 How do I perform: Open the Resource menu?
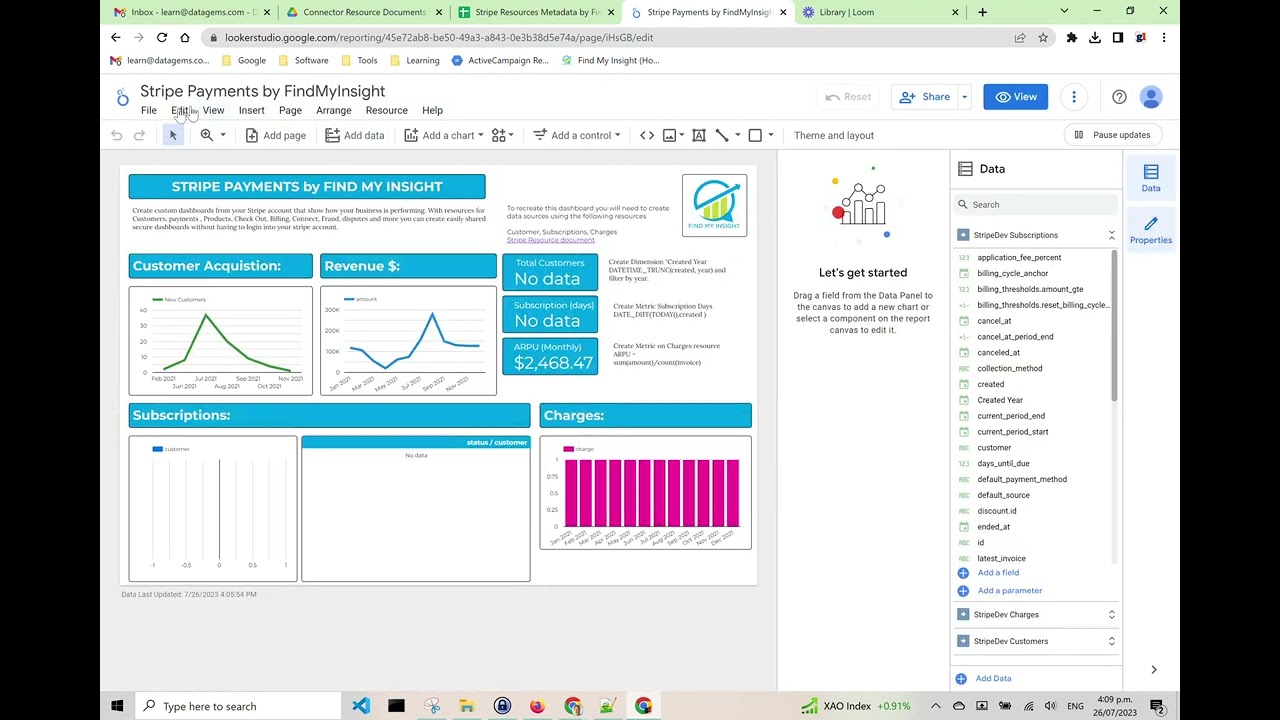click(x=386, y=110)
